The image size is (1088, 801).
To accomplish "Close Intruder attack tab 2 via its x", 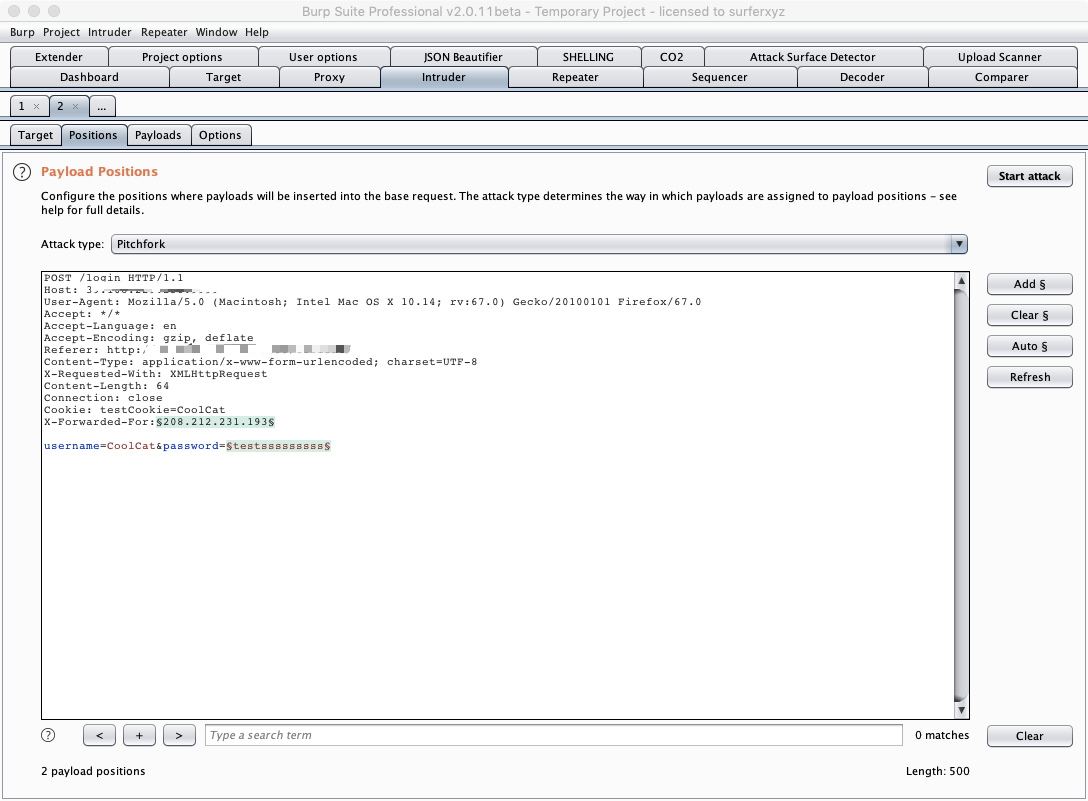I will coord(77,105).
